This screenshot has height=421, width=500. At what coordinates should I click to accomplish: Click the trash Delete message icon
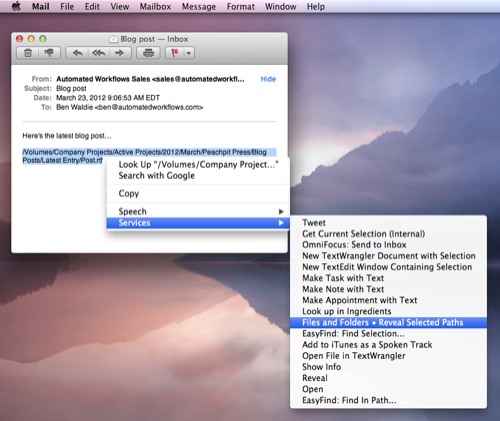[28, 53]
